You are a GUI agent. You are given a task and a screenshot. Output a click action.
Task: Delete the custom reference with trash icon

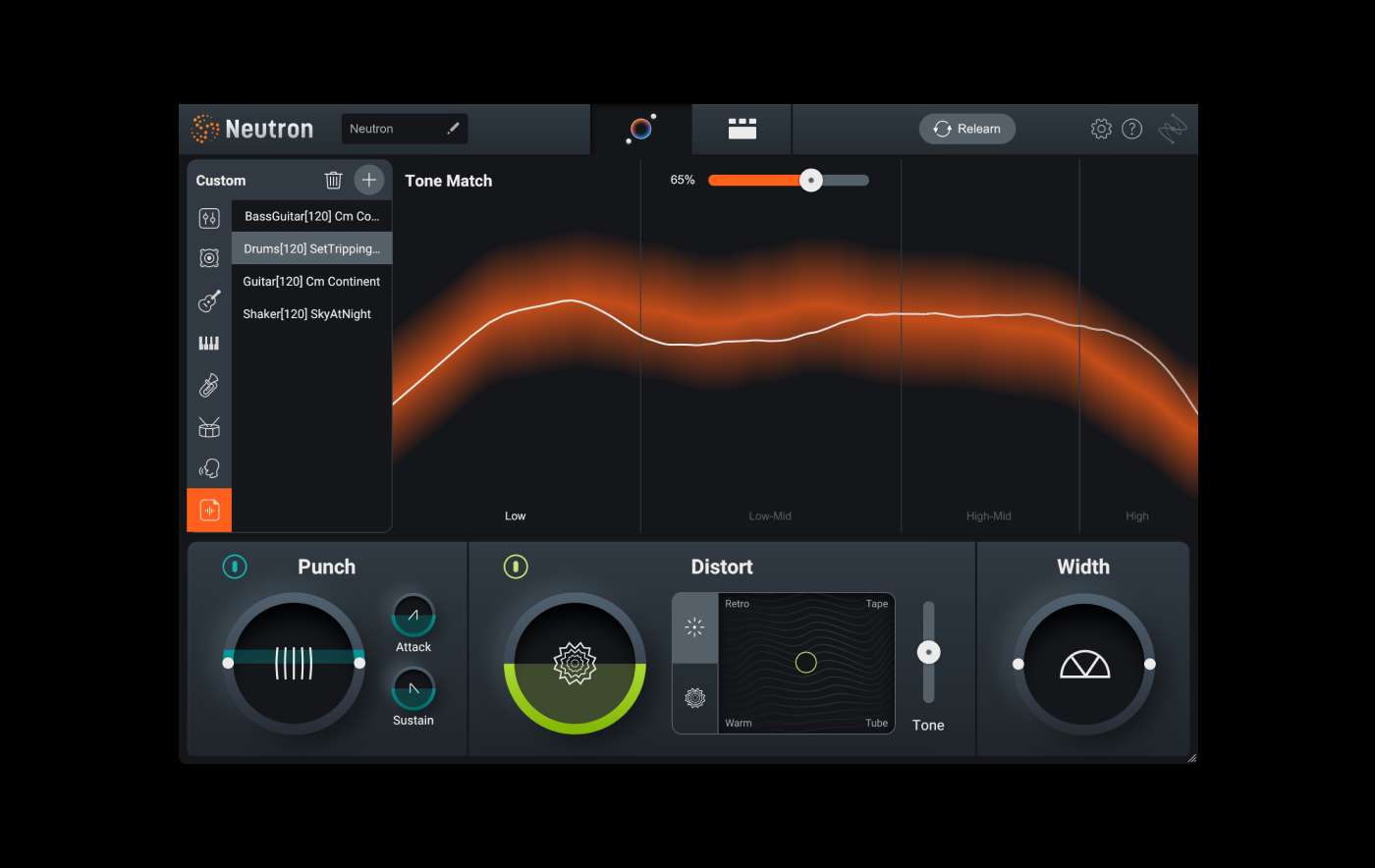[333, 180]
